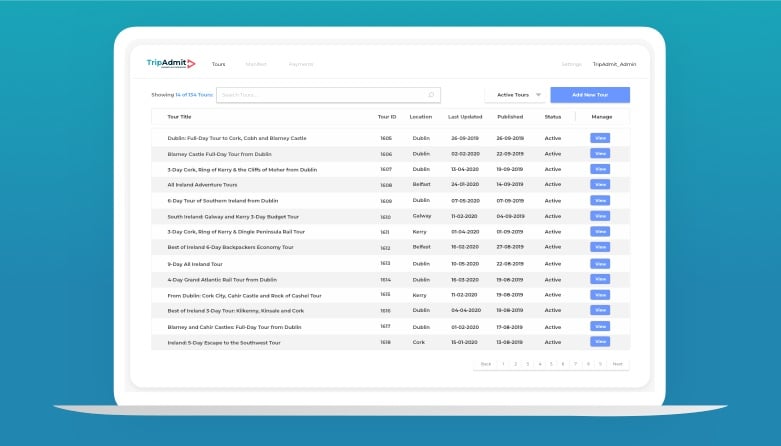The height and width of the screenshot is (446, 781).
Task: Click title 'Ireland: 5-Day Escape to the Southwest Tour'
Action: coord(224,343)
